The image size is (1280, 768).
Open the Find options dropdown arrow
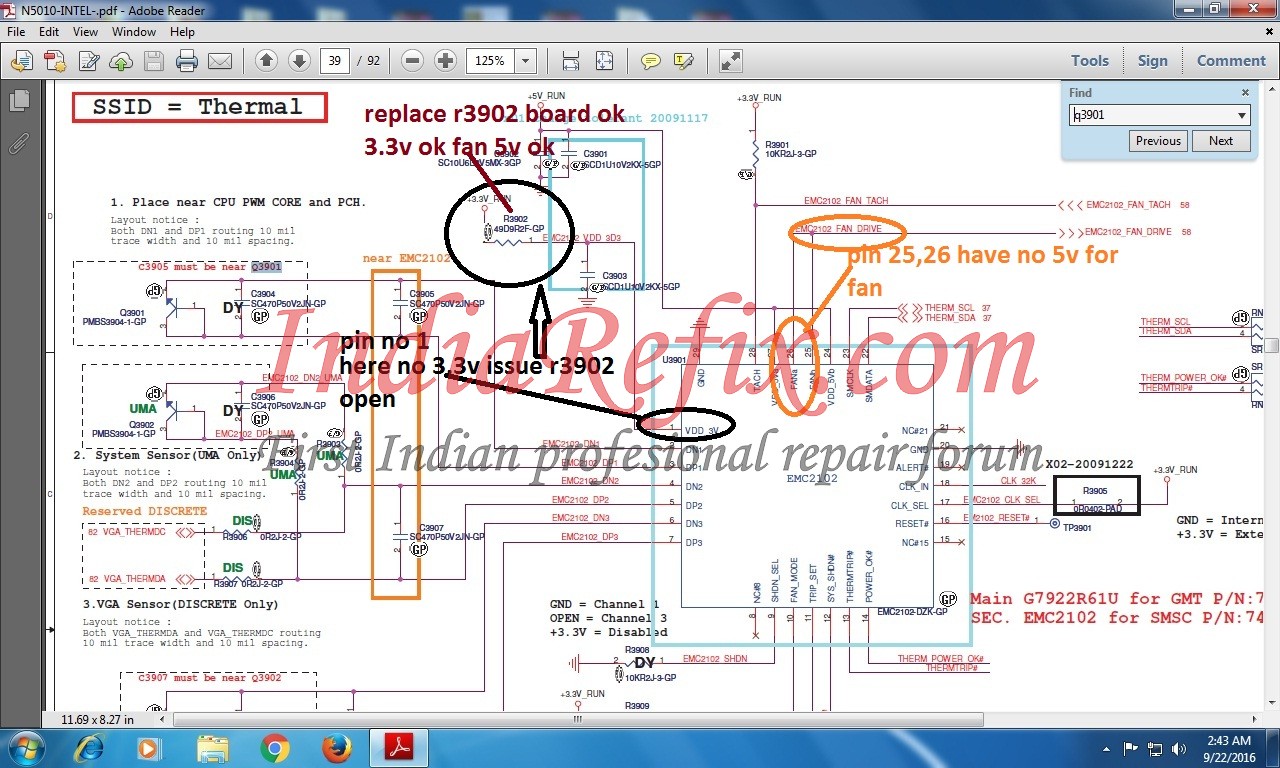click(1243, 115)
